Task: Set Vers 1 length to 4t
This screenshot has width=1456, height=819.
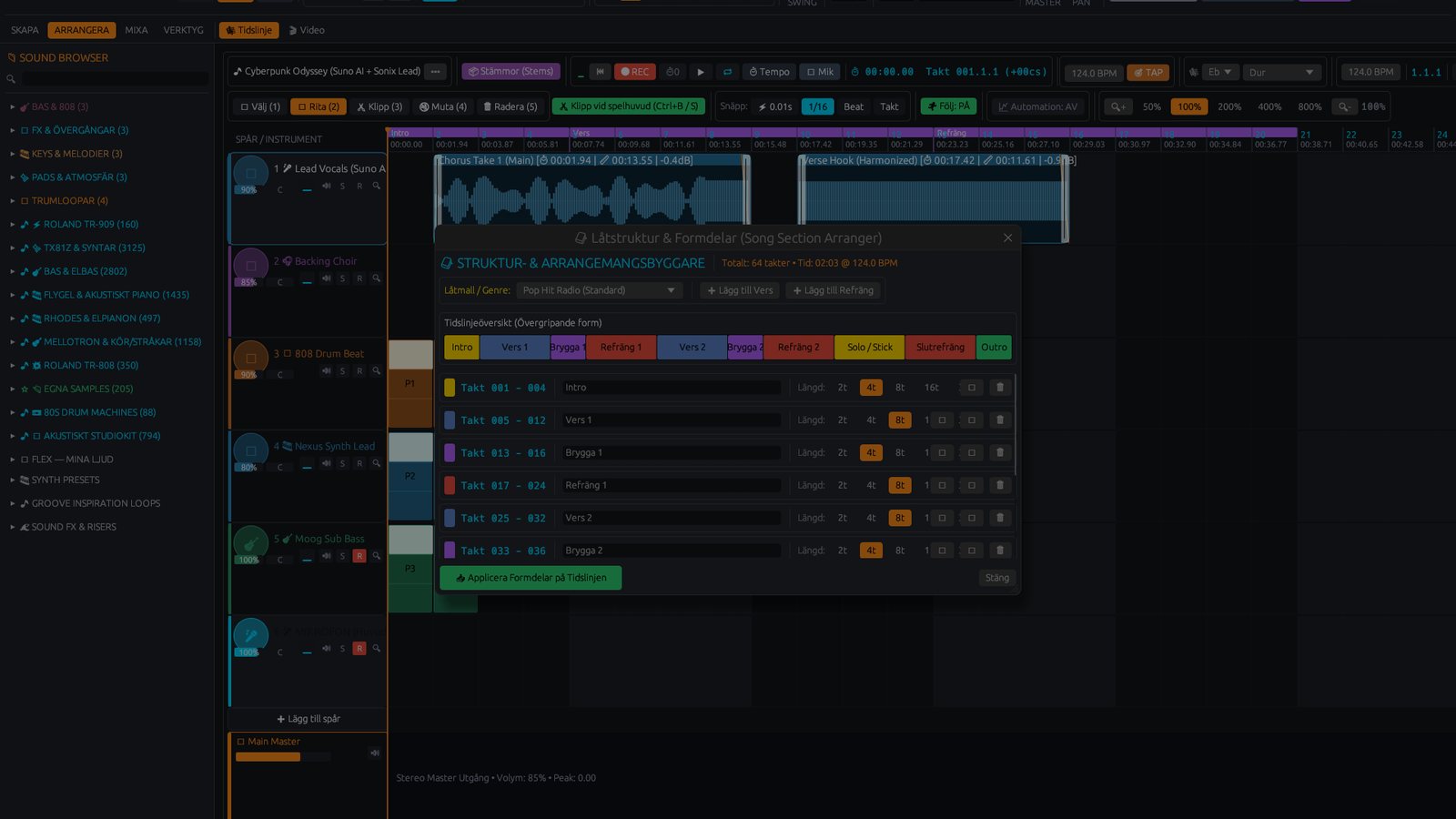Action: pyautogui.click(x=871, y=420)
